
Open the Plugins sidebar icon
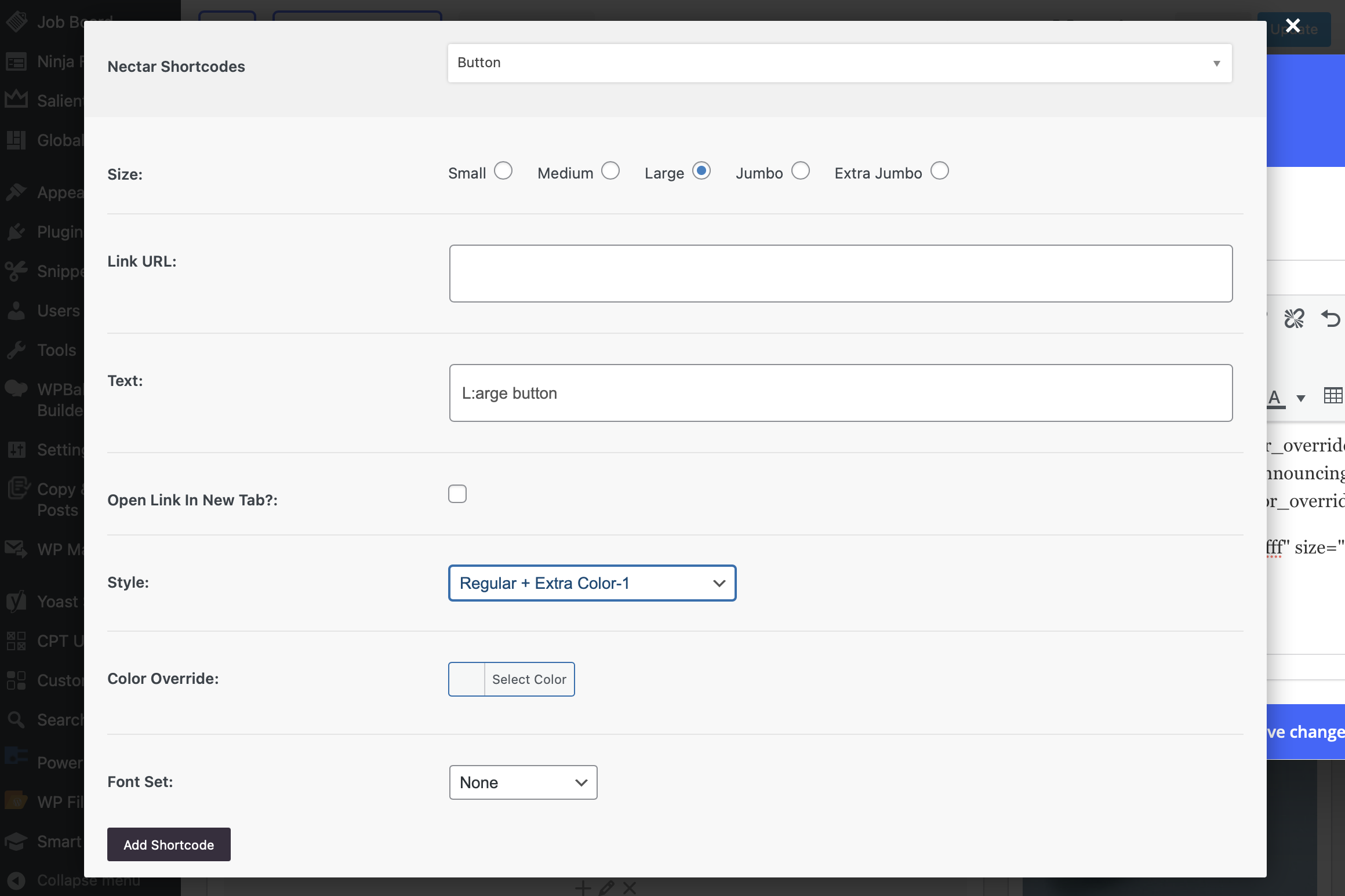pos(16,231)
